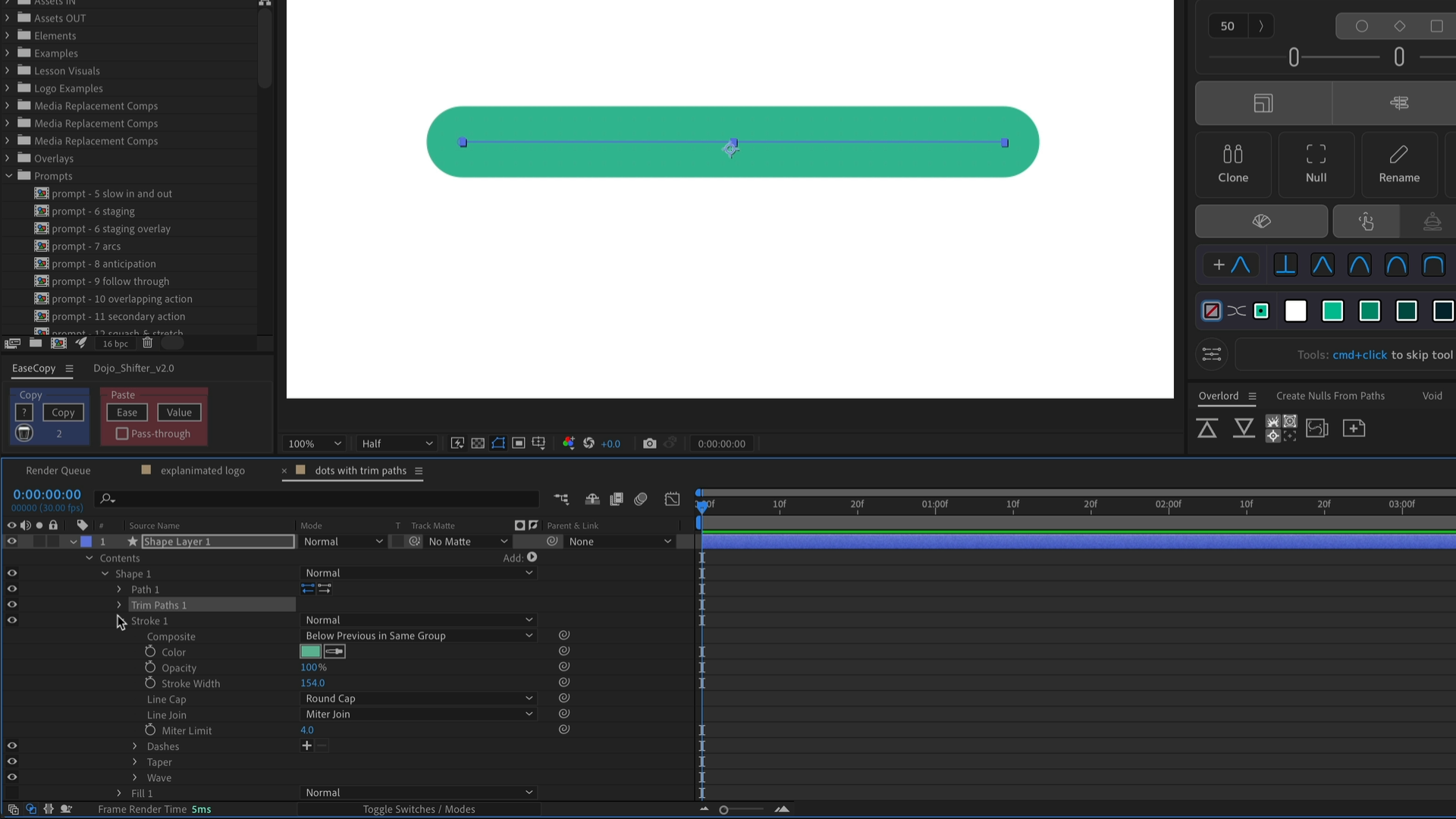Screen dimensions: 1456x819
Task: Take a snapshot with the camera icon
Action: coord(650,444)
